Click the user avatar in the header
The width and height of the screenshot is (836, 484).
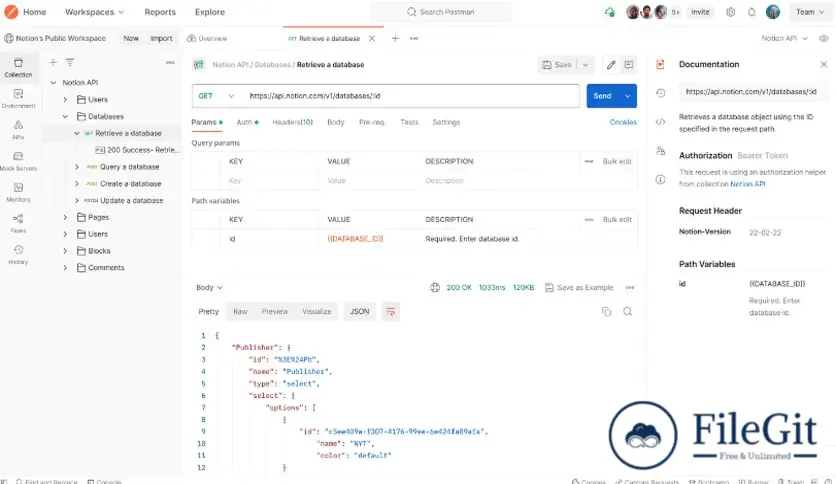[x=773, y=12]
